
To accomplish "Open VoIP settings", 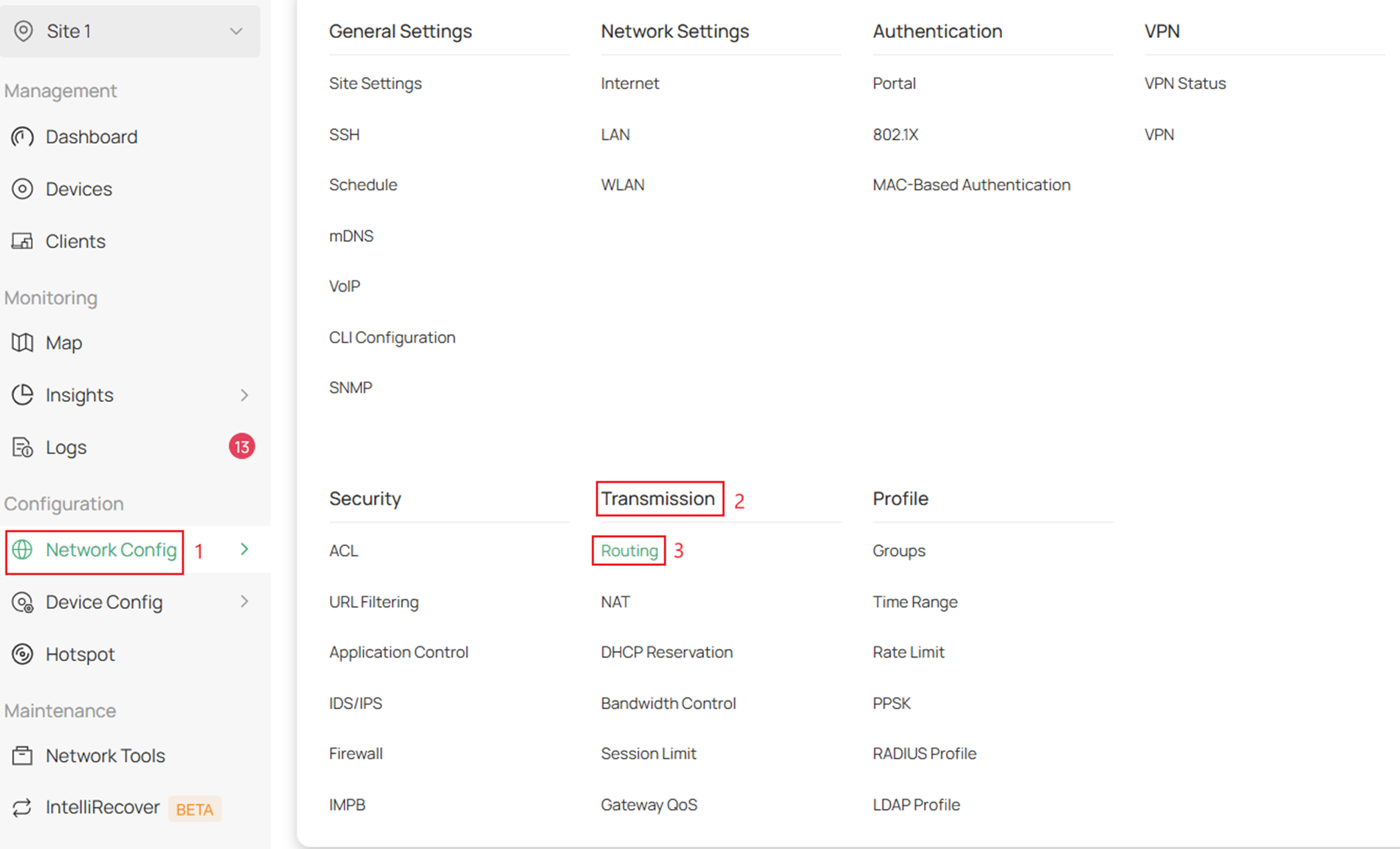I will pyautogui.click(x=345, y=286).
